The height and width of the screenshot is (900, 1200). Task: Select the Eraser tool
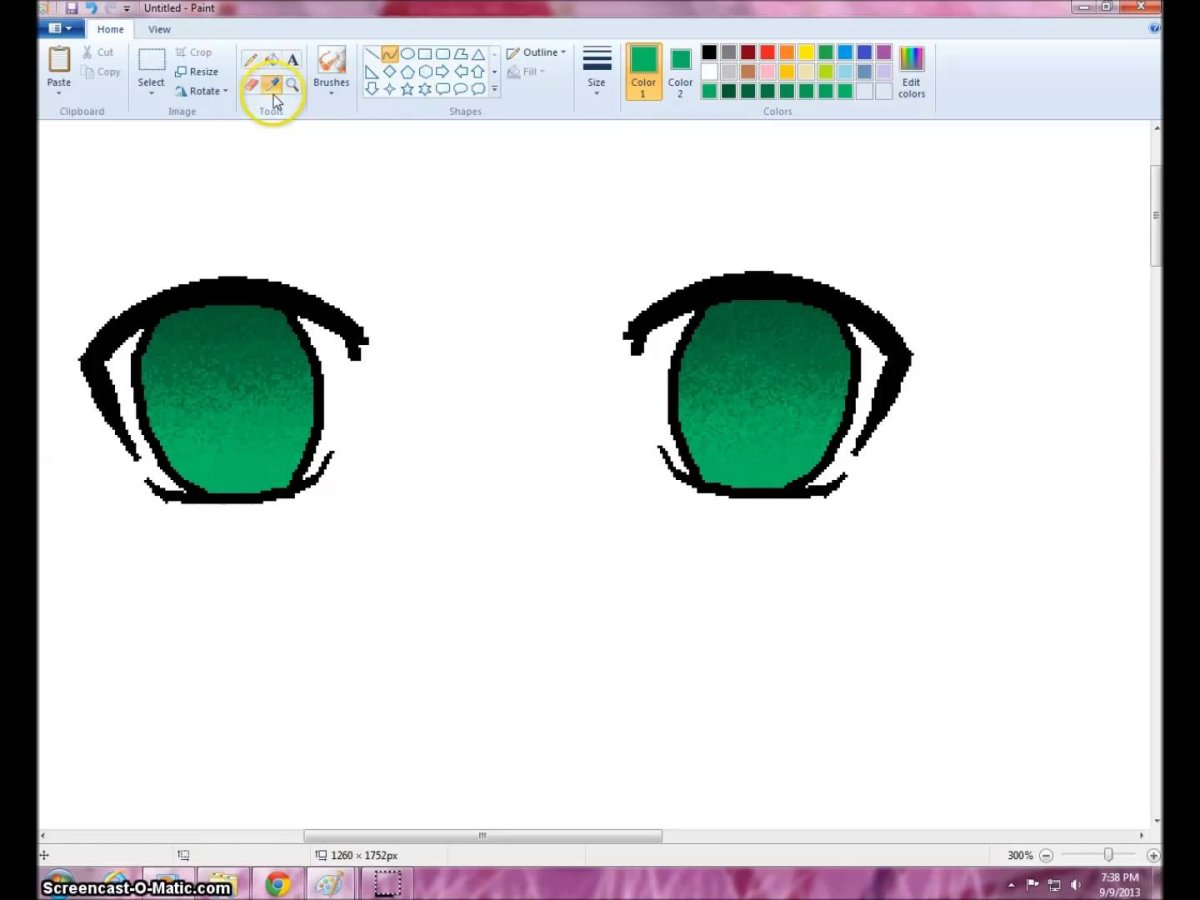coord(251,85)
